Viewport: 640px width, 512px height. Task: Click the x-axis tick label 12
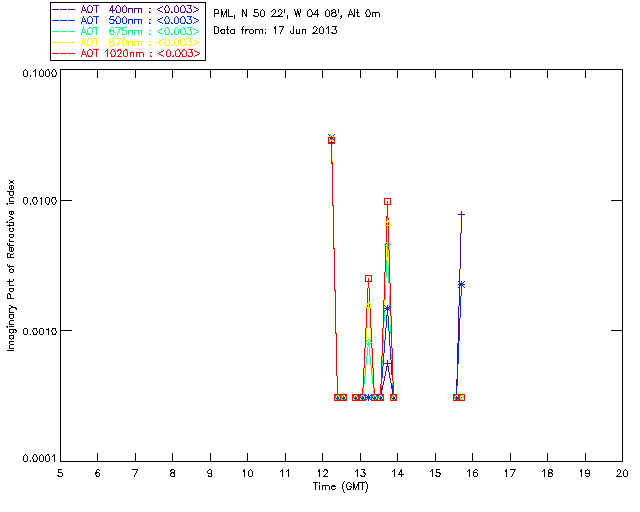coord(322,473)
